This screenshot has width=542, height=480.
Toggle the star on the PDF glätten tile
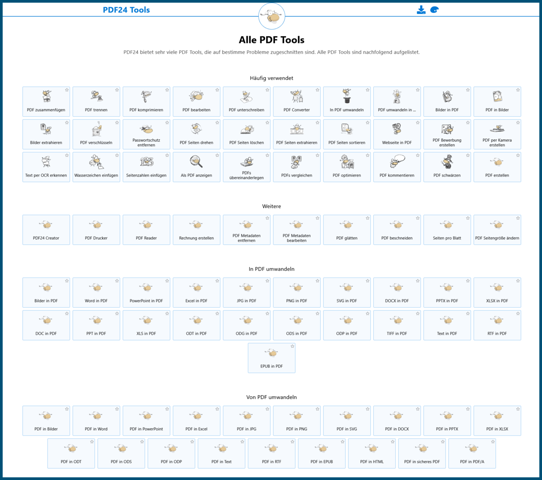(x=367, y=218)
